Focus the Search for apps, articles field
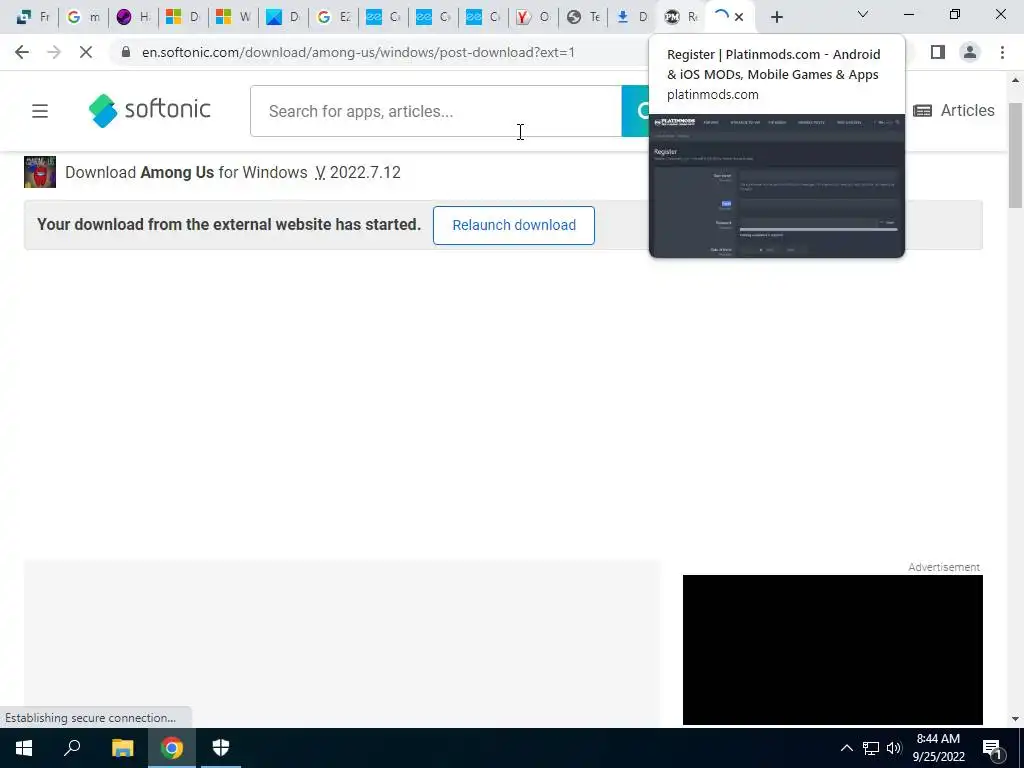The height and width of the screenshot is (768, 1024). pos(436,111)
